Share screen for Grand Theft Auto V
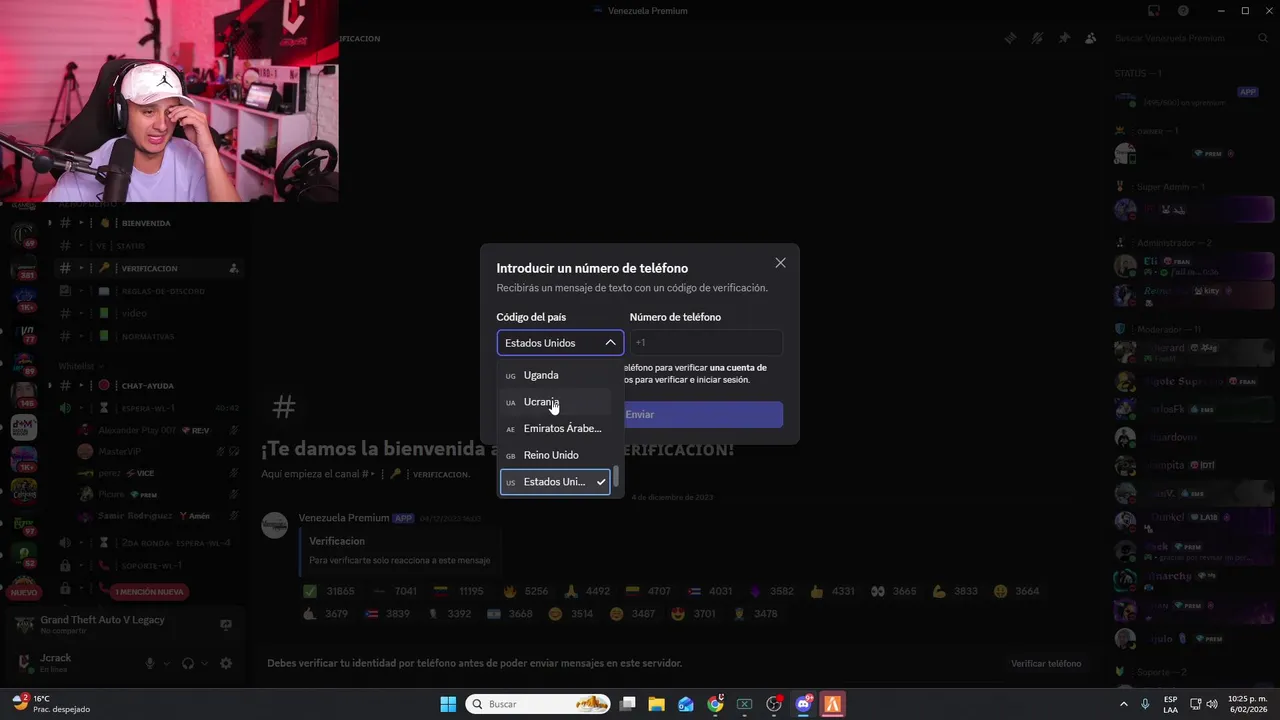Viewport: 1280px width, 720px height. pyautogui.click(x=226, y=625)
